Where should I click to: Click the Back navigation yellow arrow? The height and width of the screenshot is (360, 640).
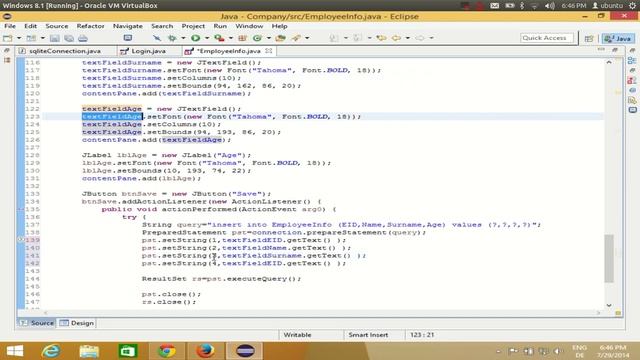pos(396,38)
